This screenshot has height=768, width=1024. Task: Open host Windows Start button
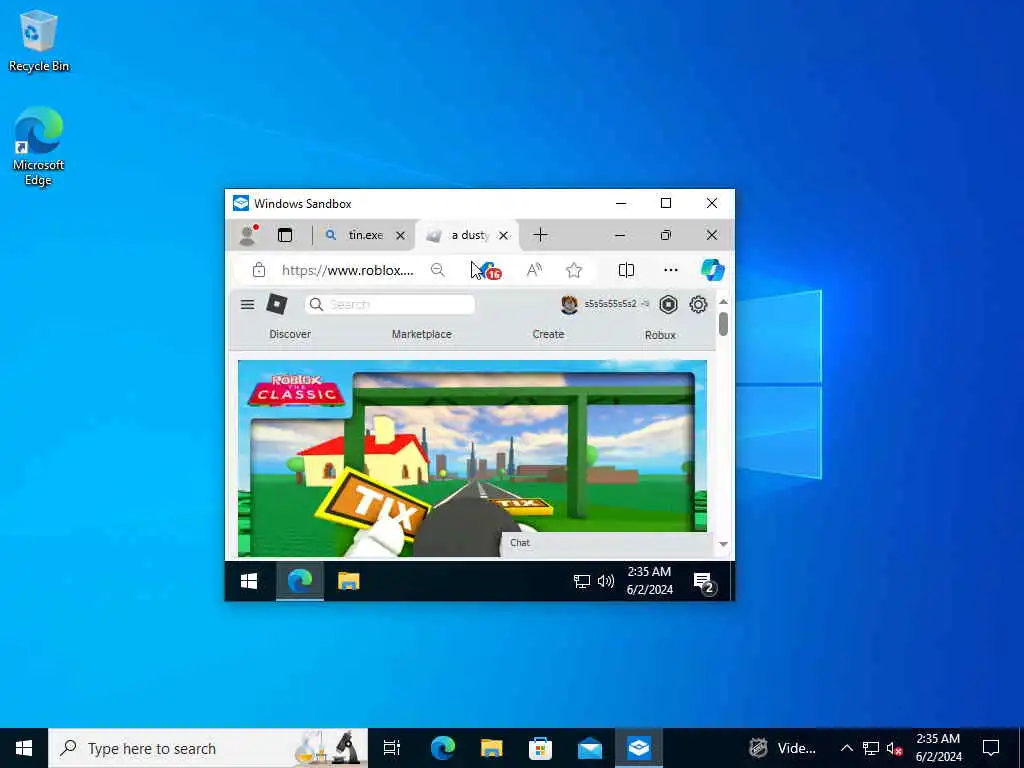coord(24,748)
